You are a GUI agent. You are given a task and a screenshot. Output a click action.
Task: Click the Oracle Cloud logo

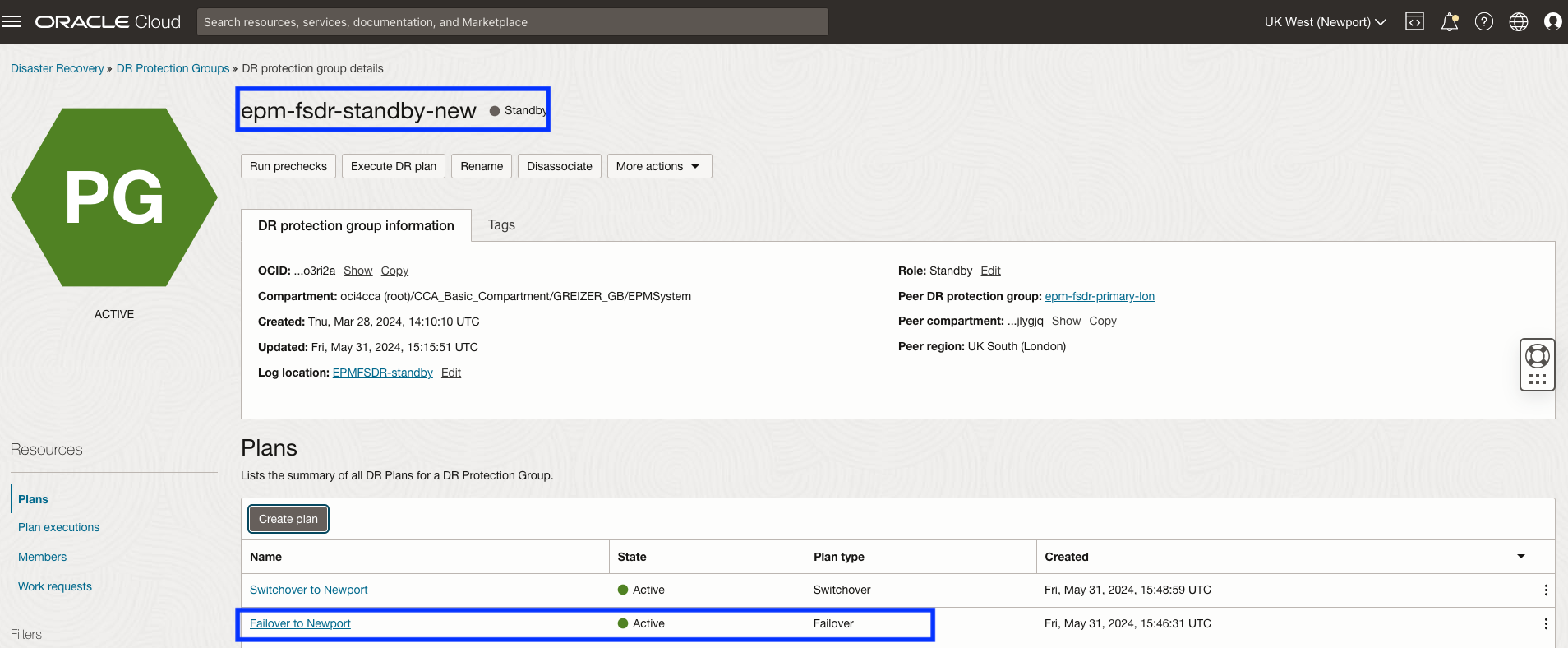(x=108, y=22)
